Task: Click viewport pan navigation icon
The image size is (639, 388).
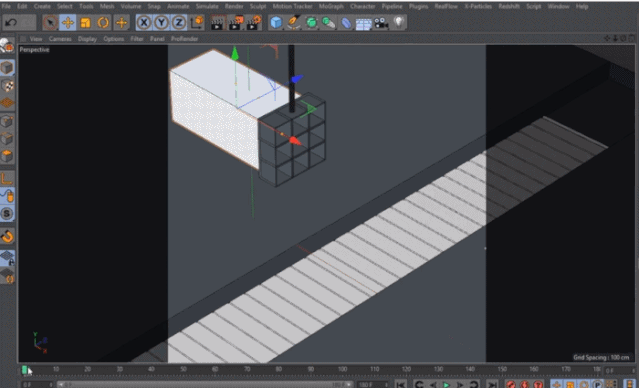Action: tap(607, 38)
